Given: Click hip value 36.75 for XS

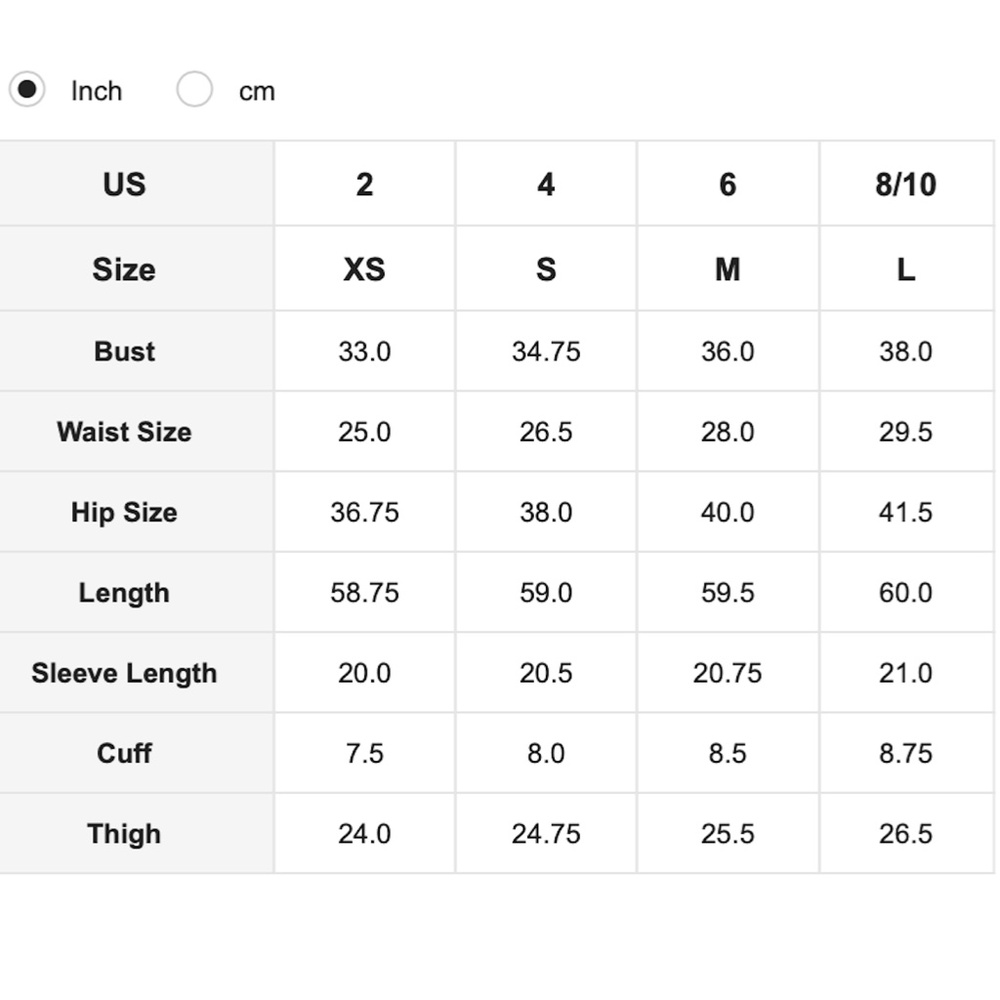Looking at the screenshot, I should coord(364,512).
